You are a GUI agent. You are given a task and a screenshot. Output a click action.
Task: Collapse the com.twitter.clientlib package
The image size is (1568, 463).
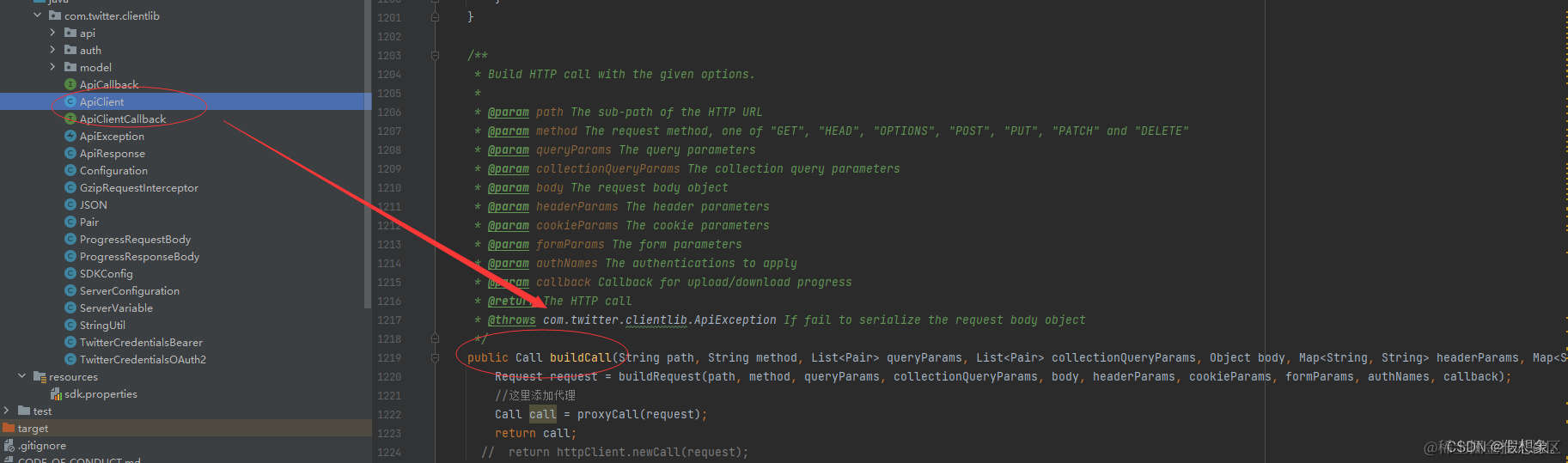click(37, 15)
